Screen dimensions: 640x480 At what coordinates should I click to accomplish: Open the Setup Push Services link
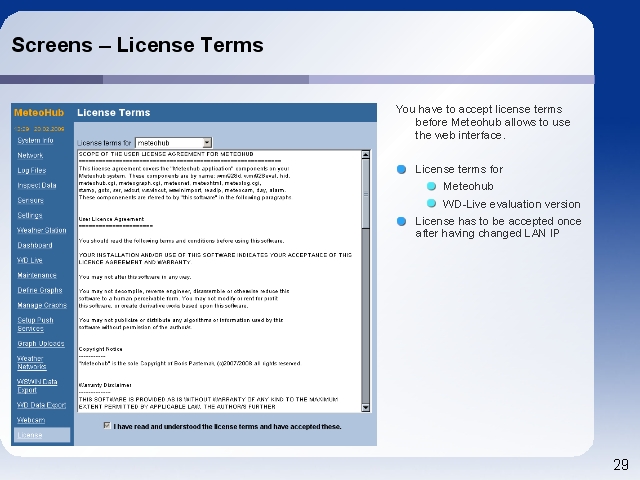(36, 324)
